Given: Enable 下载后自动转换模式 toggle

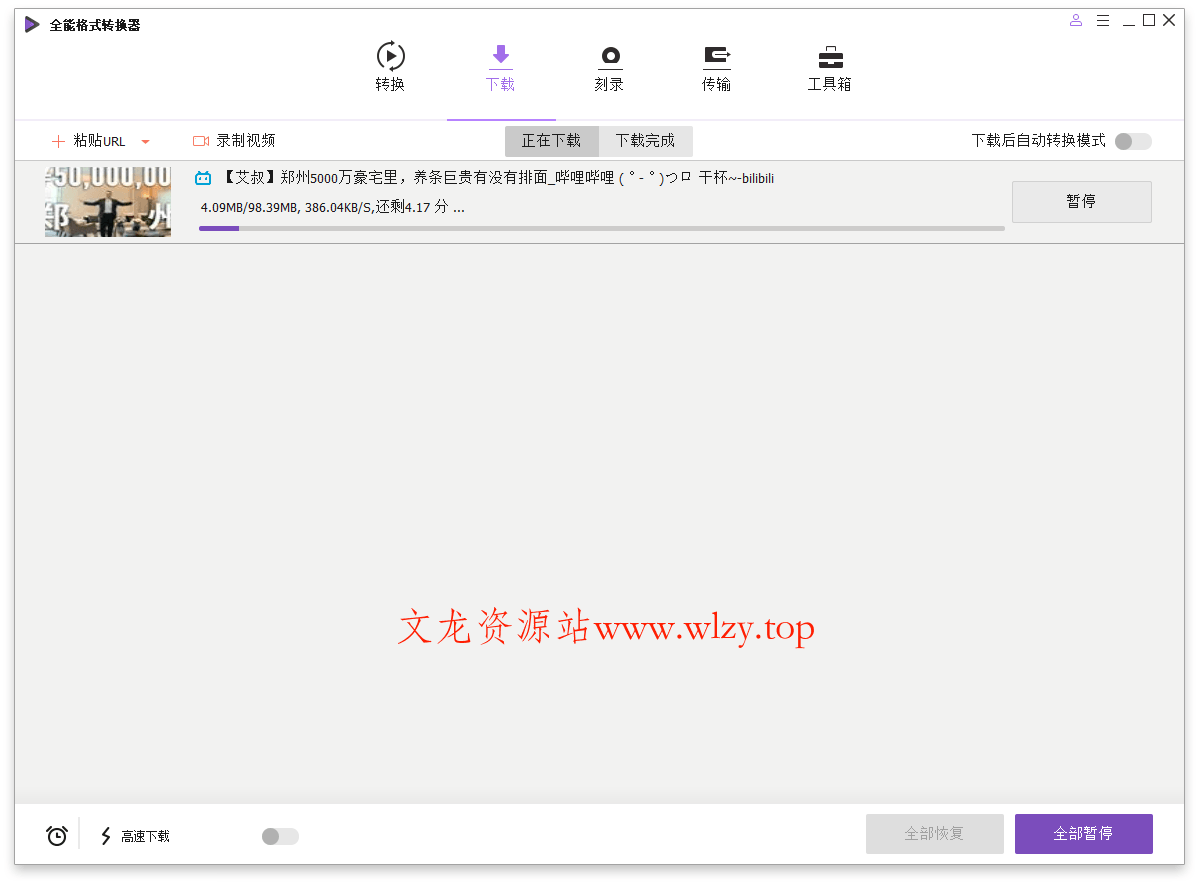Looking at the screenshot, I should 1131,142.
